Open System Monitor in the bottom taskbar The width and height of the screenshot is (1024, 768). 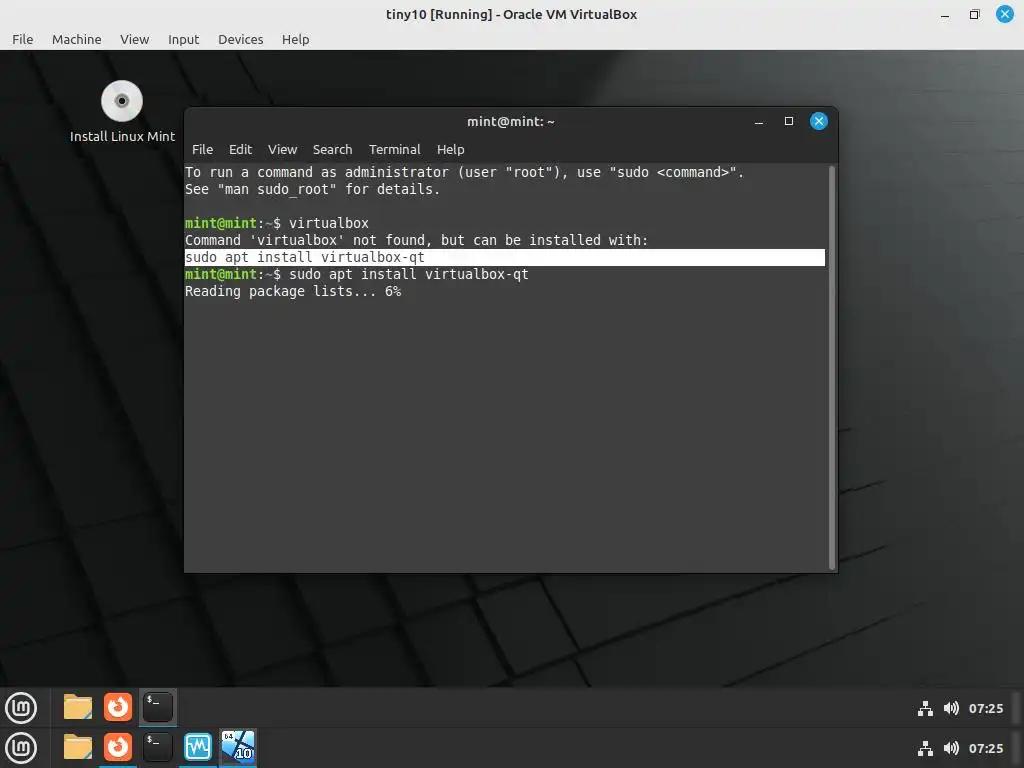tap(198, 748)
